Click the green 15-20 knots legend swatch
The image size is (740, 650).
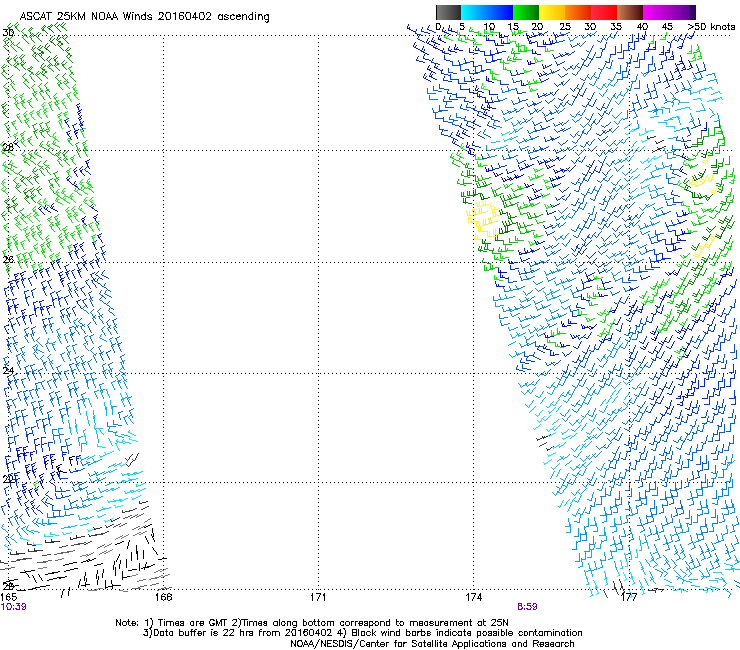click(x=526, y=12)
